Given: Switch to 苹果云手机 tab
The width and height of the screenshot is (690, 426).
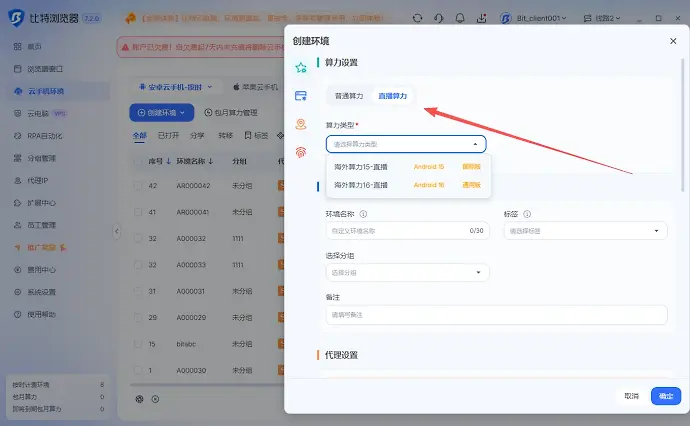Looking at the screenshot, I should point(256,87).
